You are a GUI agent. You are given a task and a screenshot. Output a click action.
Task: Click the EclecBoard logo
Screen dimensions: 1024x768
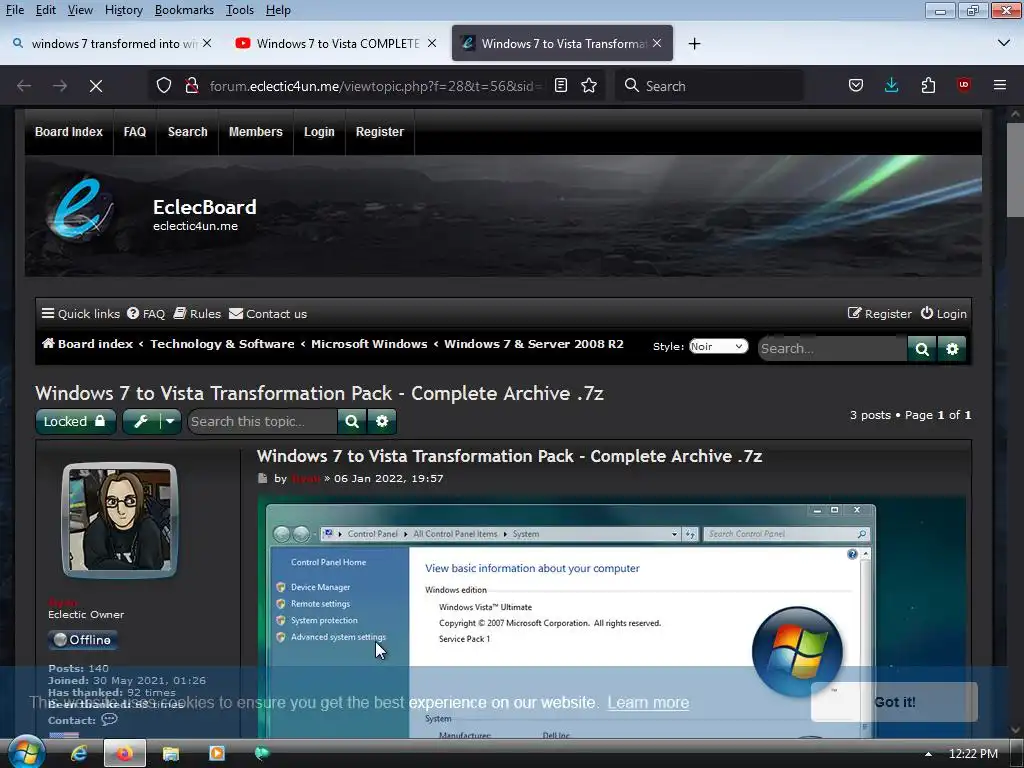[79, 209]
